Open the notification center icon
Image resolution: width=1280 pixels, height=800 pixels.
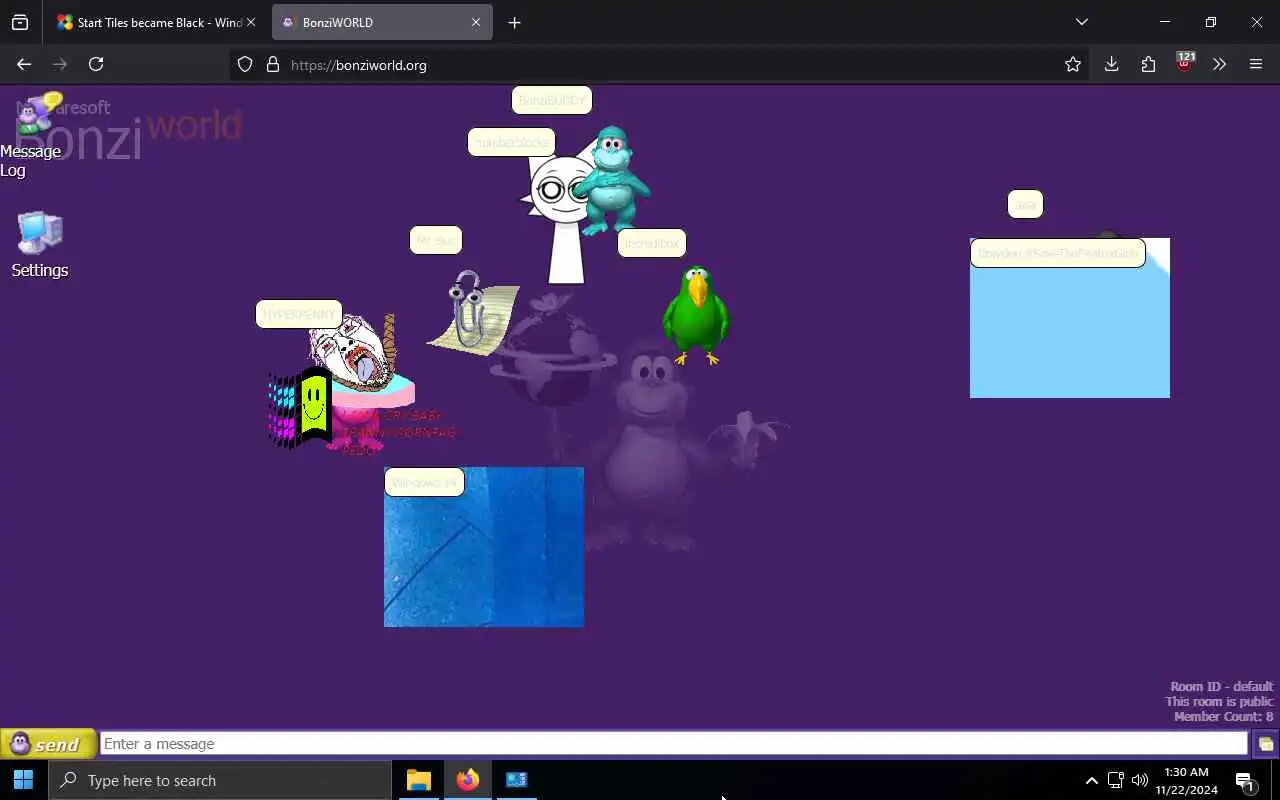coord(1246,781)
